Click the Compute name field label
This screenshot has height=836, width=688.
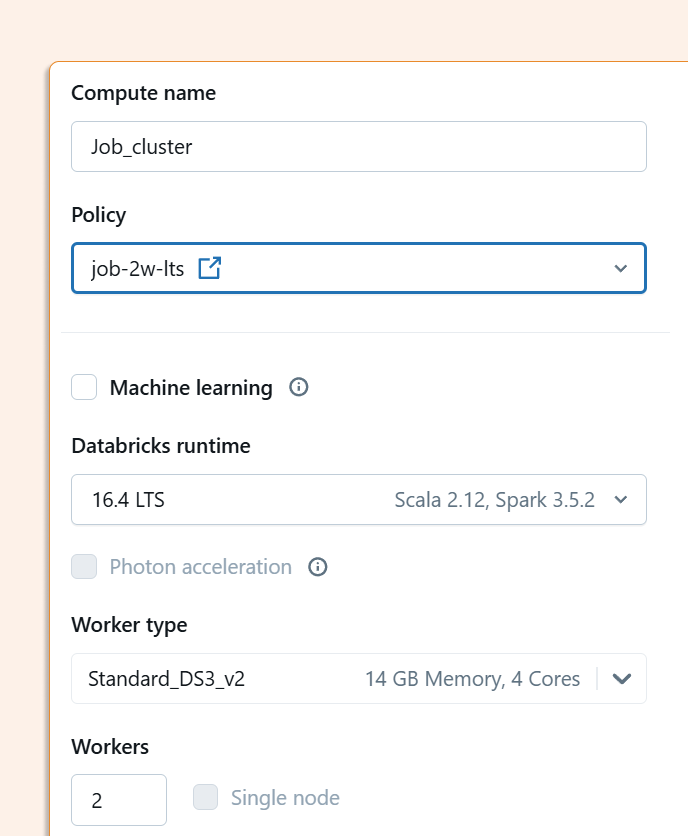(x=143, y=93)
